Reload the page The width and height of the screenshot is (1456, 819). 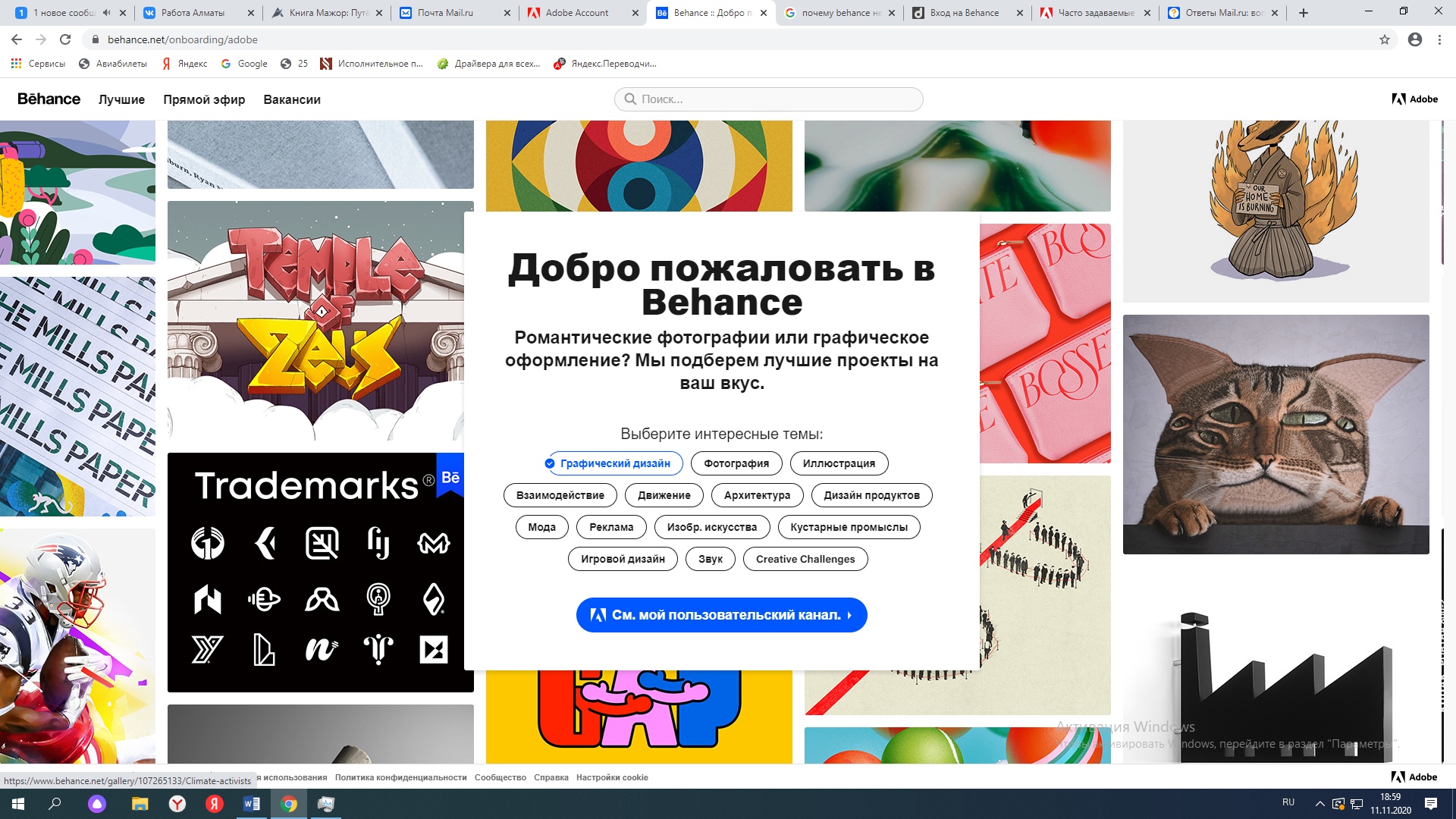(65, 39)
